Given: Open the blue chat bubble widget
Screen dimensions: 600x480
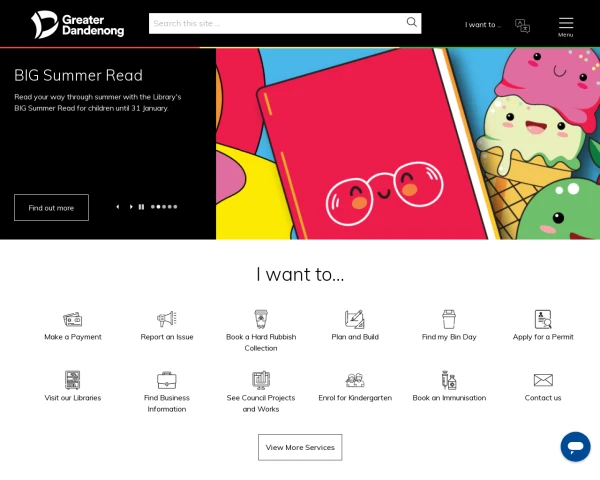Looking at the screenshot, I should [576, 447].
